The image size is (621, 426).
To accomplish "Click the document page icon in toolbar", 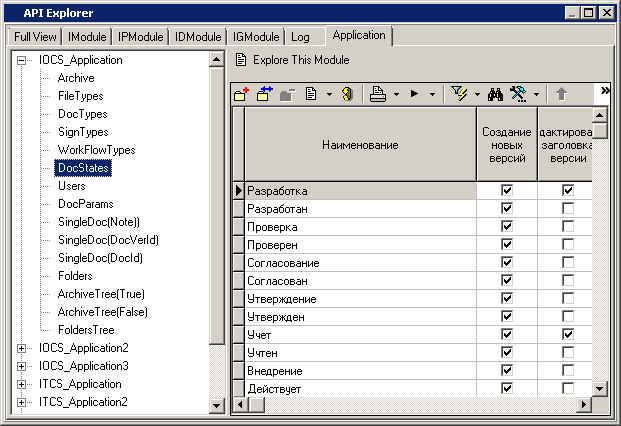I will (x=311, y=94).
